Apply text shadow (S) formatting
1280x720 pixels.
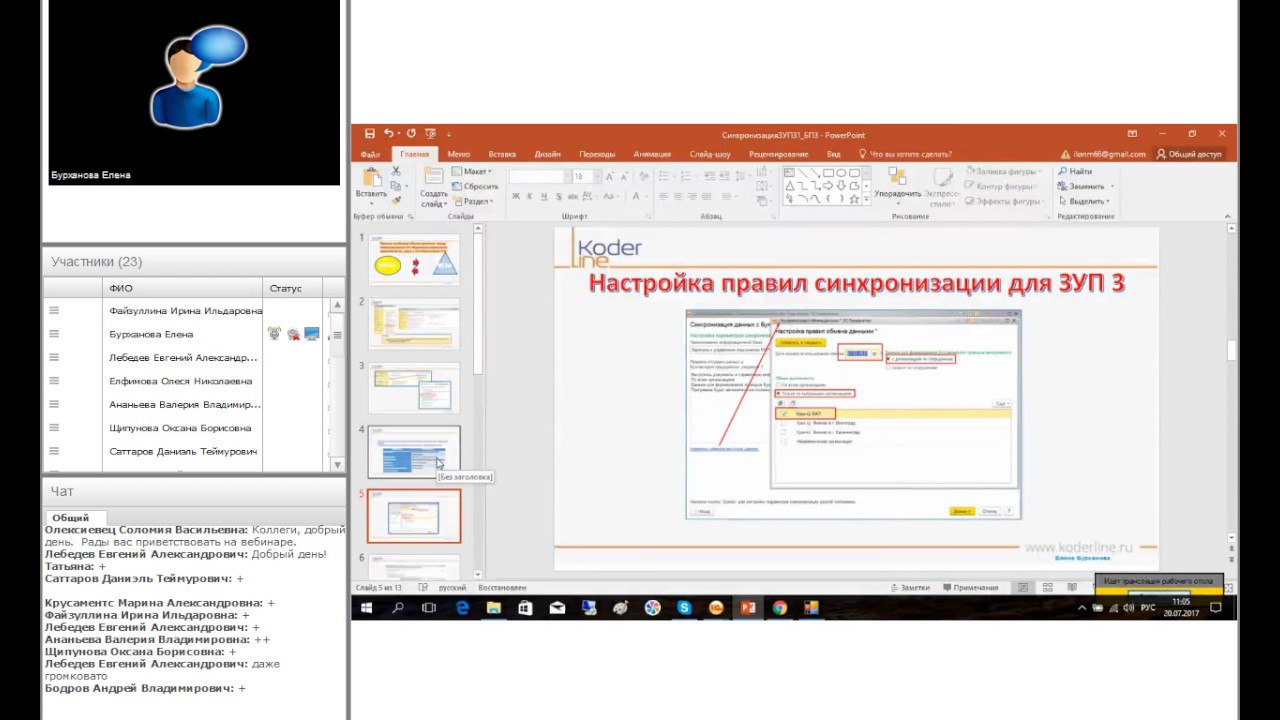click(557, 197)
